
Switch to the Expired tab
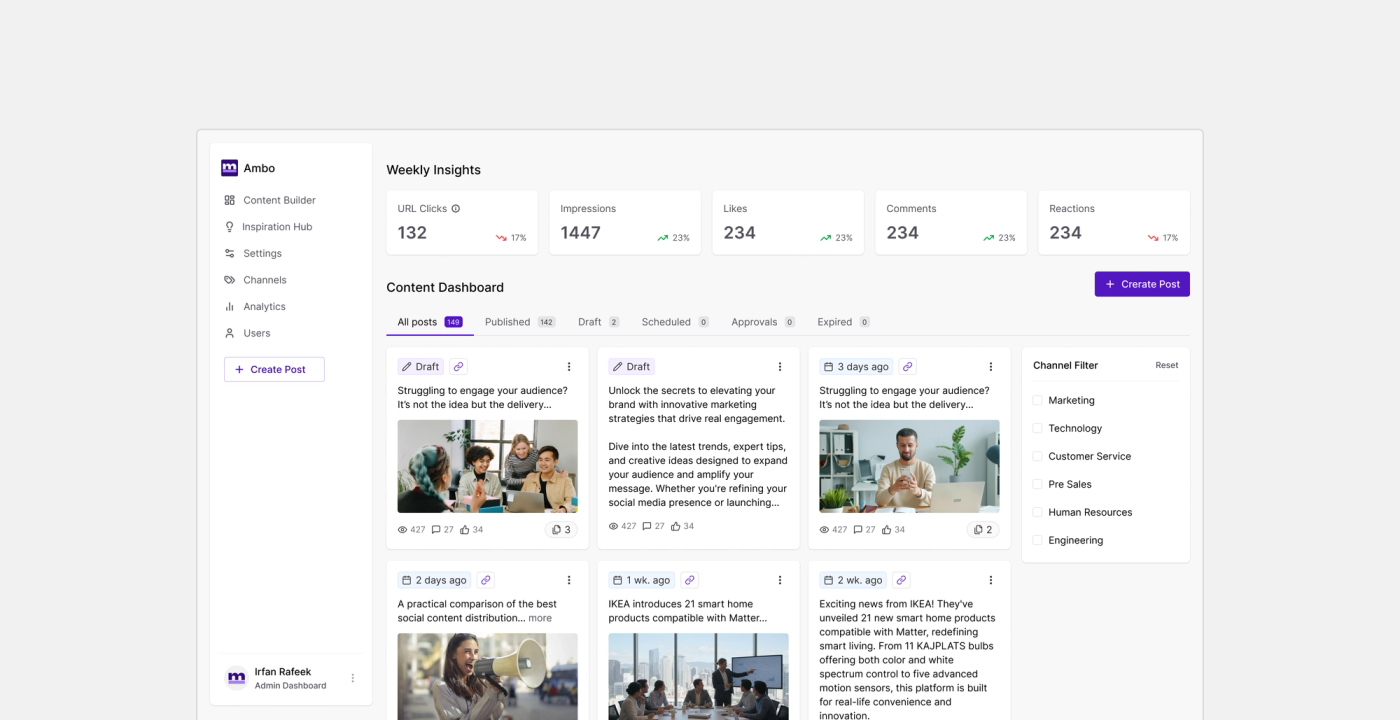point(843,322)
